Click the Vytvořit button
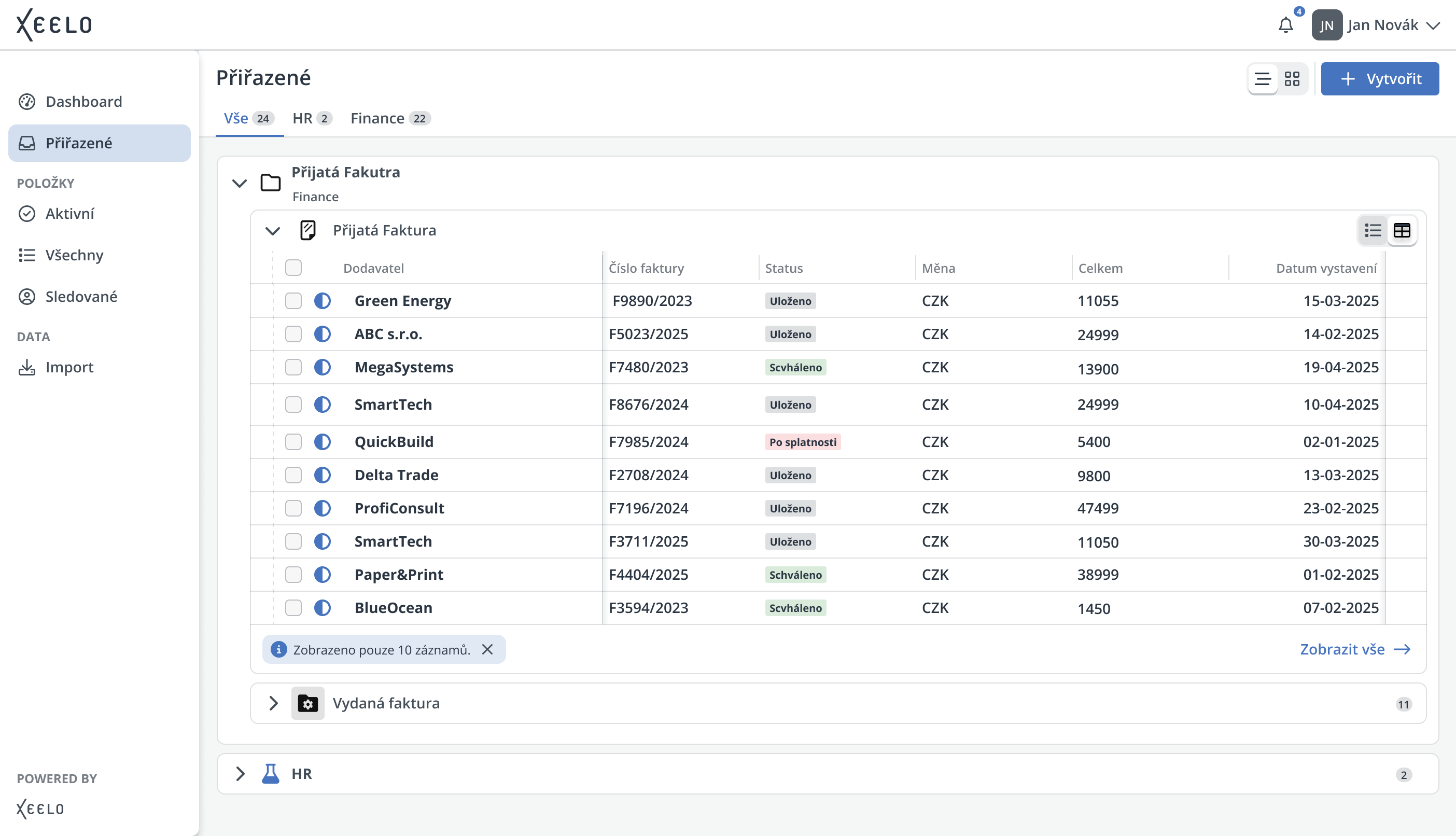 1380,79
